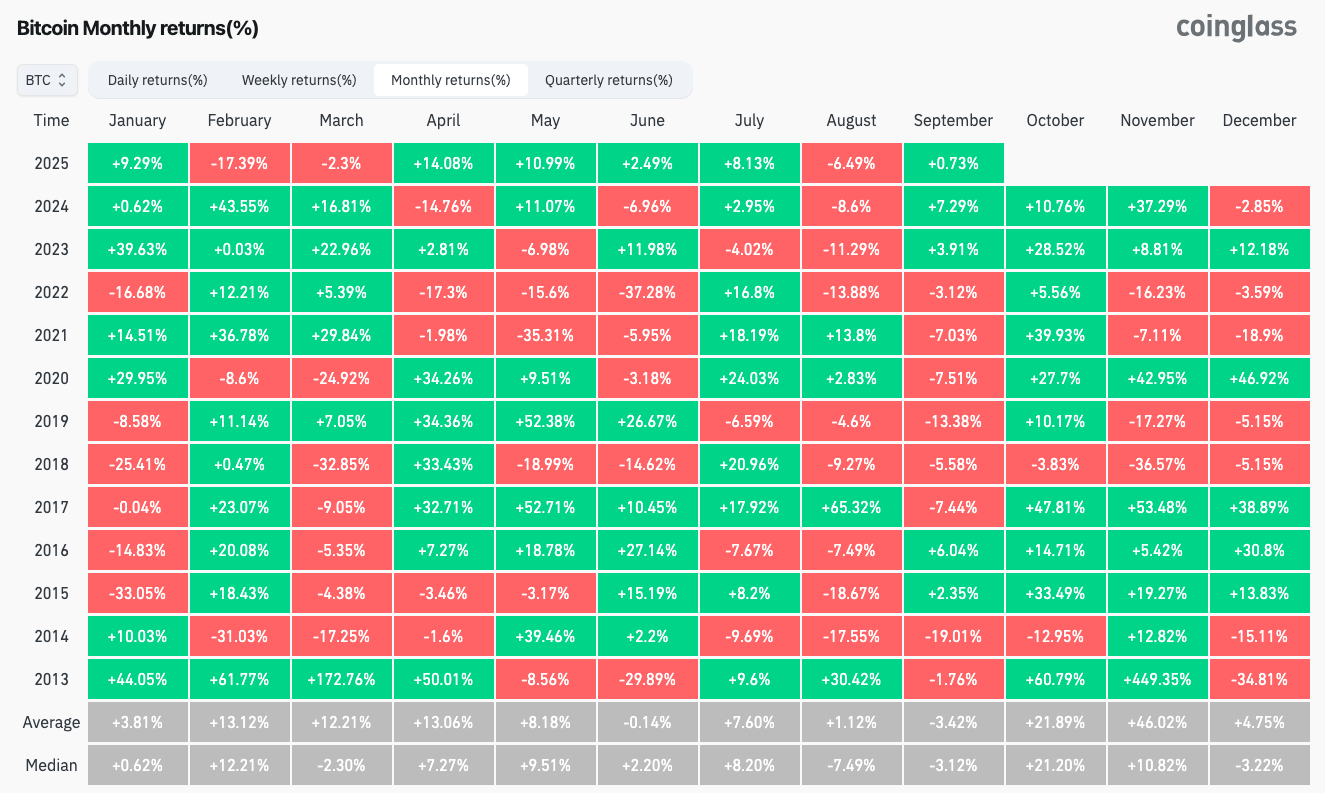Viewport: 1325px width, 793px height.
Task: Click the November 2013 +449.35% cell
Action: [1157, 679]
